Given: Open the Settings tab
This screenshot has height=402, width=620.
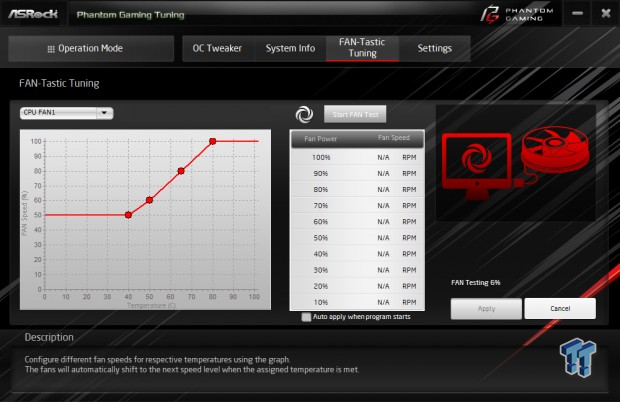Looking at the screenshot, I should 435,48.
